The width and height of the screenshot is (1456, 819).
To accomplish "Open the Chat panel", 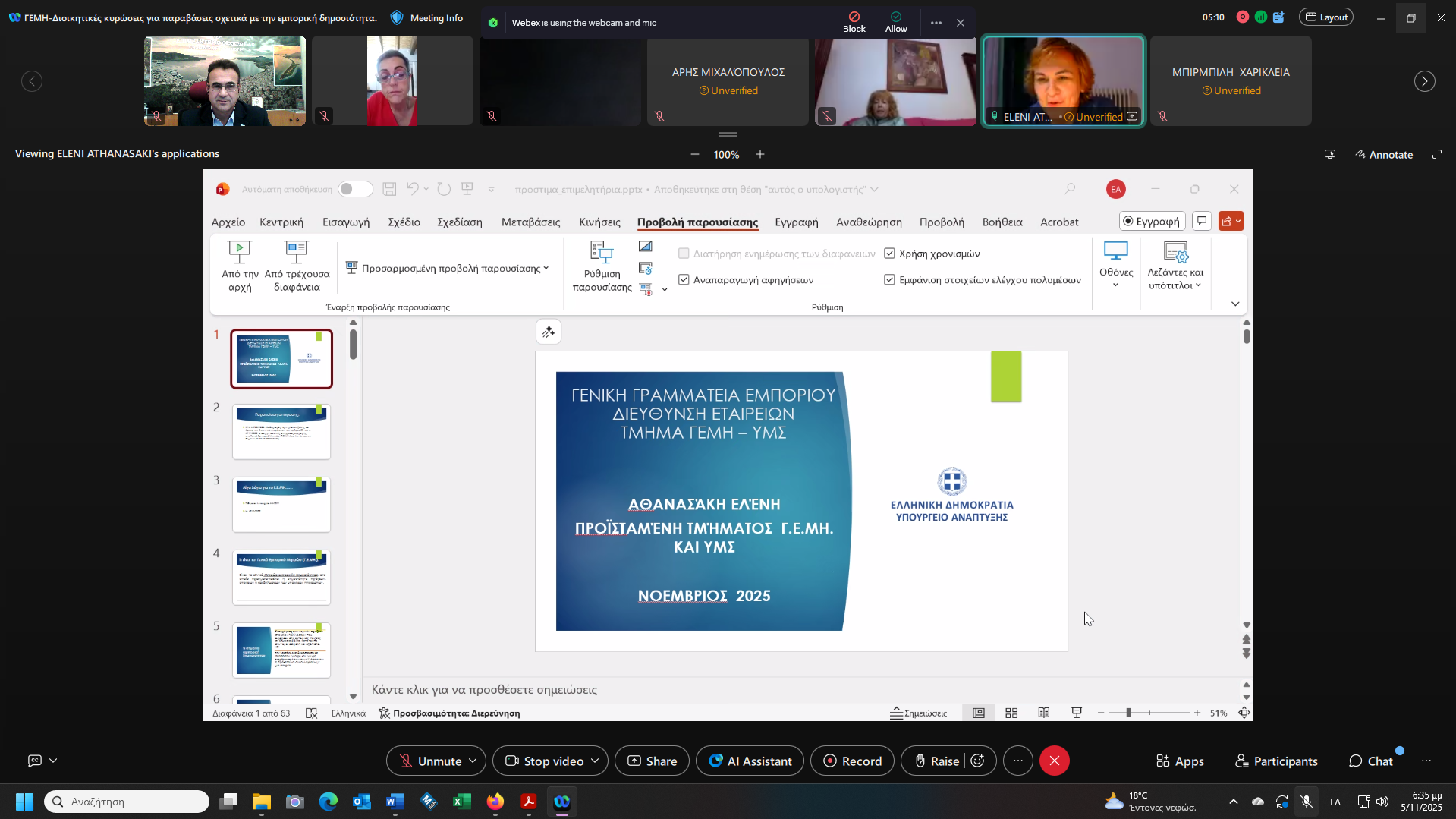I will 1370,761.
